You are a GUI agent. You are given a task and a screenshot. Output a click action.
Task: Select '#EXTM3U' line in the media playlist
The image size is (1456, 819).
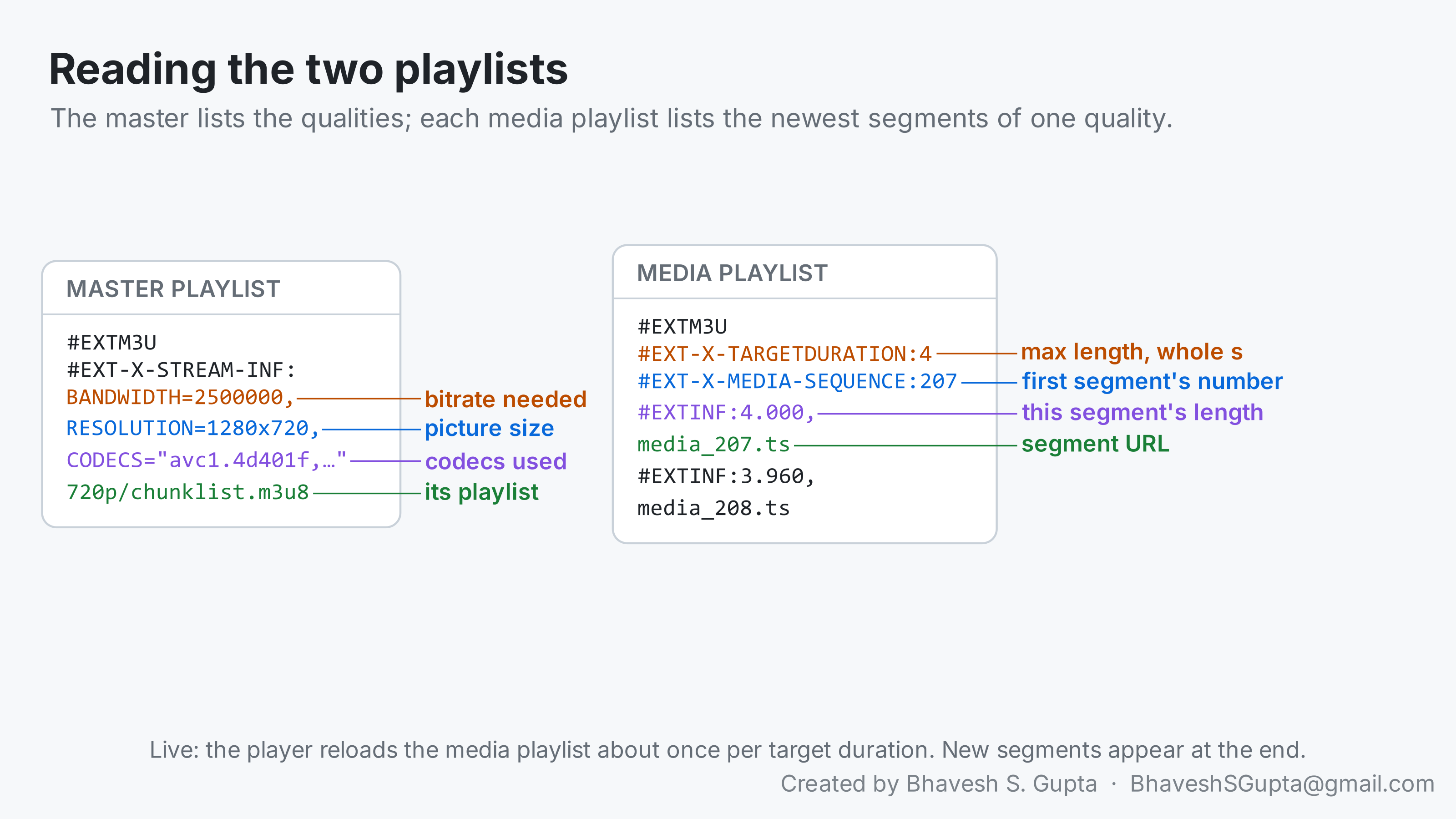682,327
